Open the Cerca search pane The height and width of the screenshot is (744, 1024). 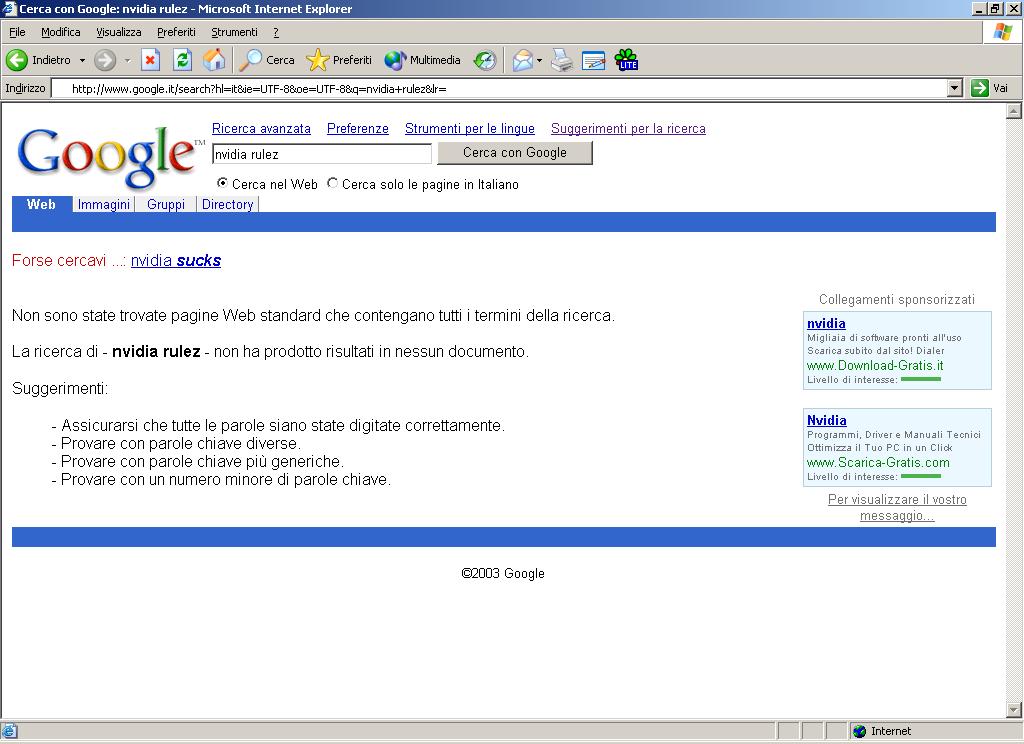[268, 60]
